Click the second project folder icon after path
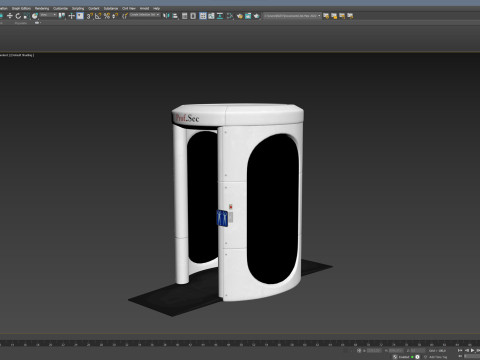Viewport: 480px width, 360px height. click(334, 16)
